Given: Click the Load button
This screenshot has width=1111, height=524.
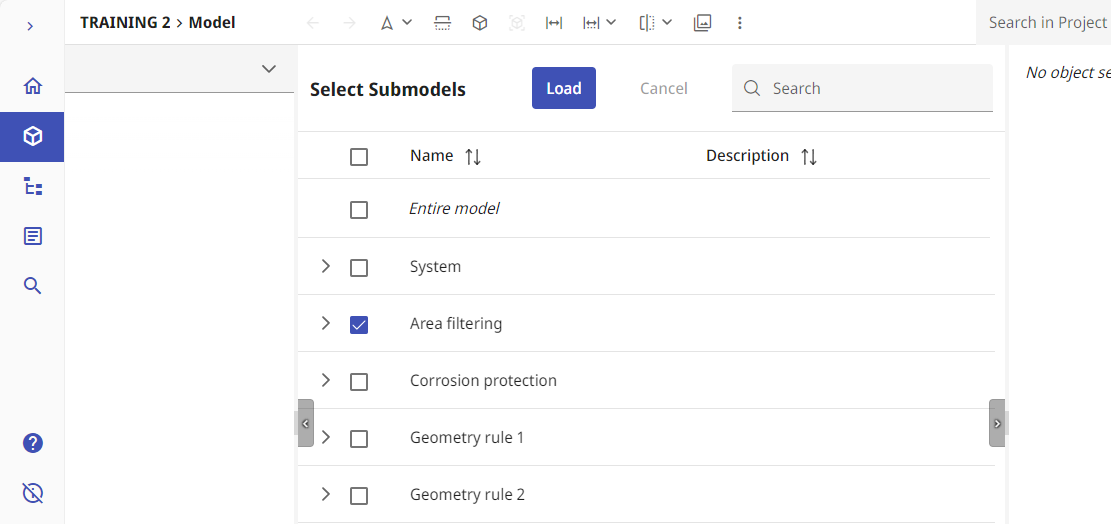Looking at the screenshot, I should pyautogui.click(x=564, y=89).
